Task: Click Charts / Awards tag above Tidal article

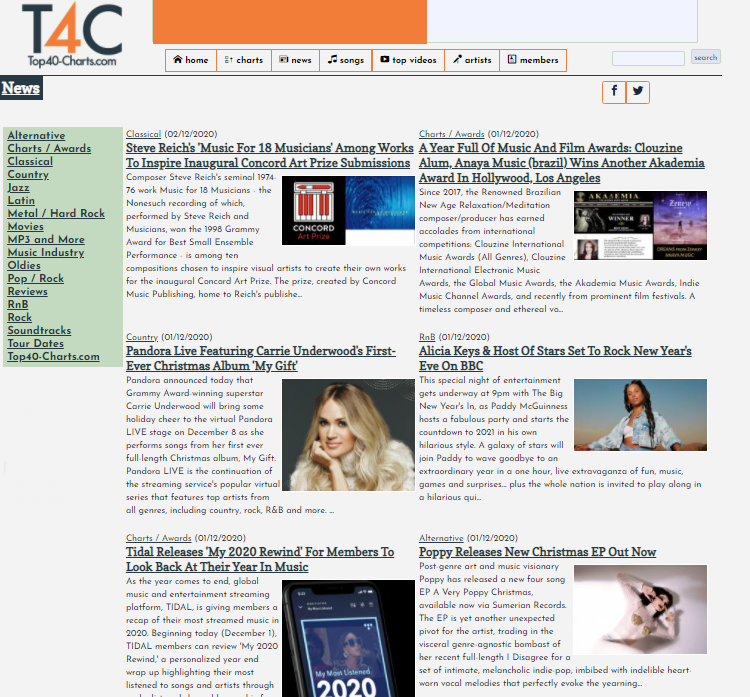Action: click(x=158, y=538)
